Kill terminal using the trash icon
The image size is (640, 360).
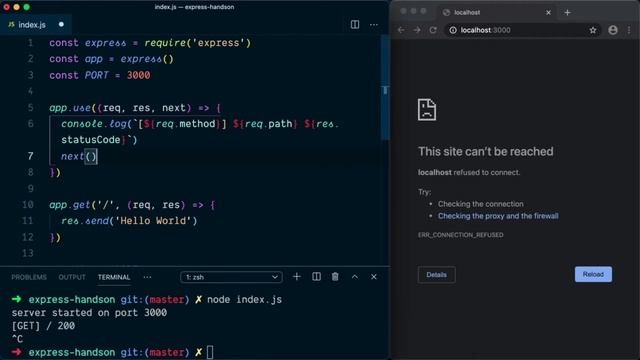(335, 277)
